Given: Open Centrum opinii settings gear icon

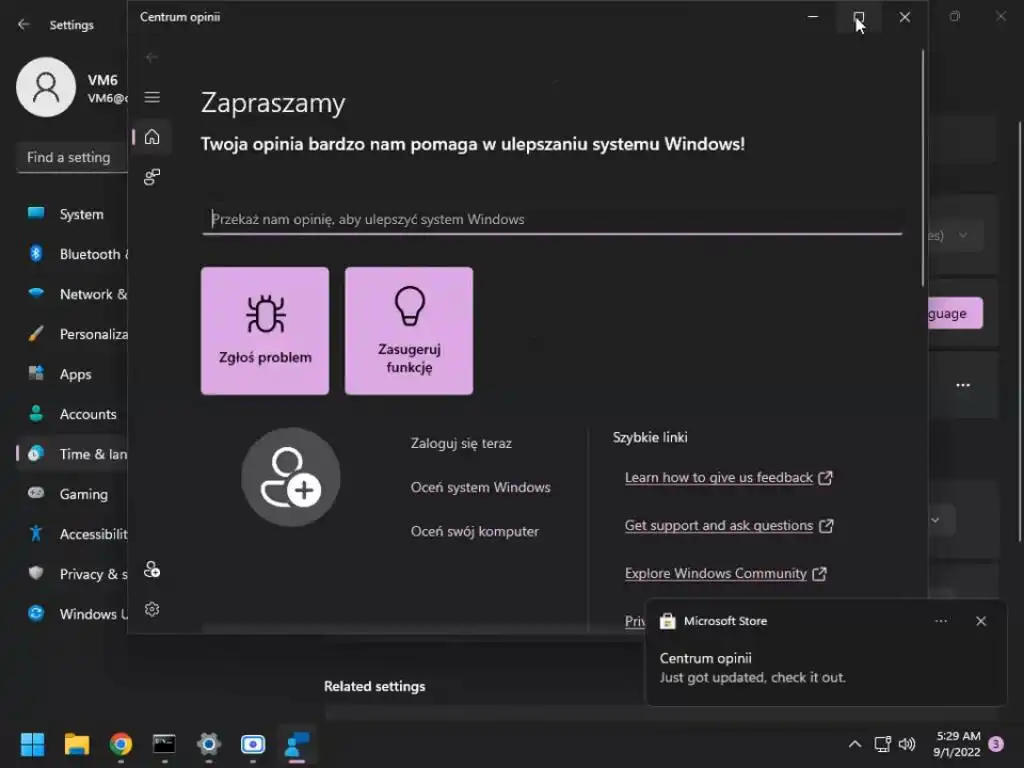Looking at the screenshot, I should click(x=152, y=609).
